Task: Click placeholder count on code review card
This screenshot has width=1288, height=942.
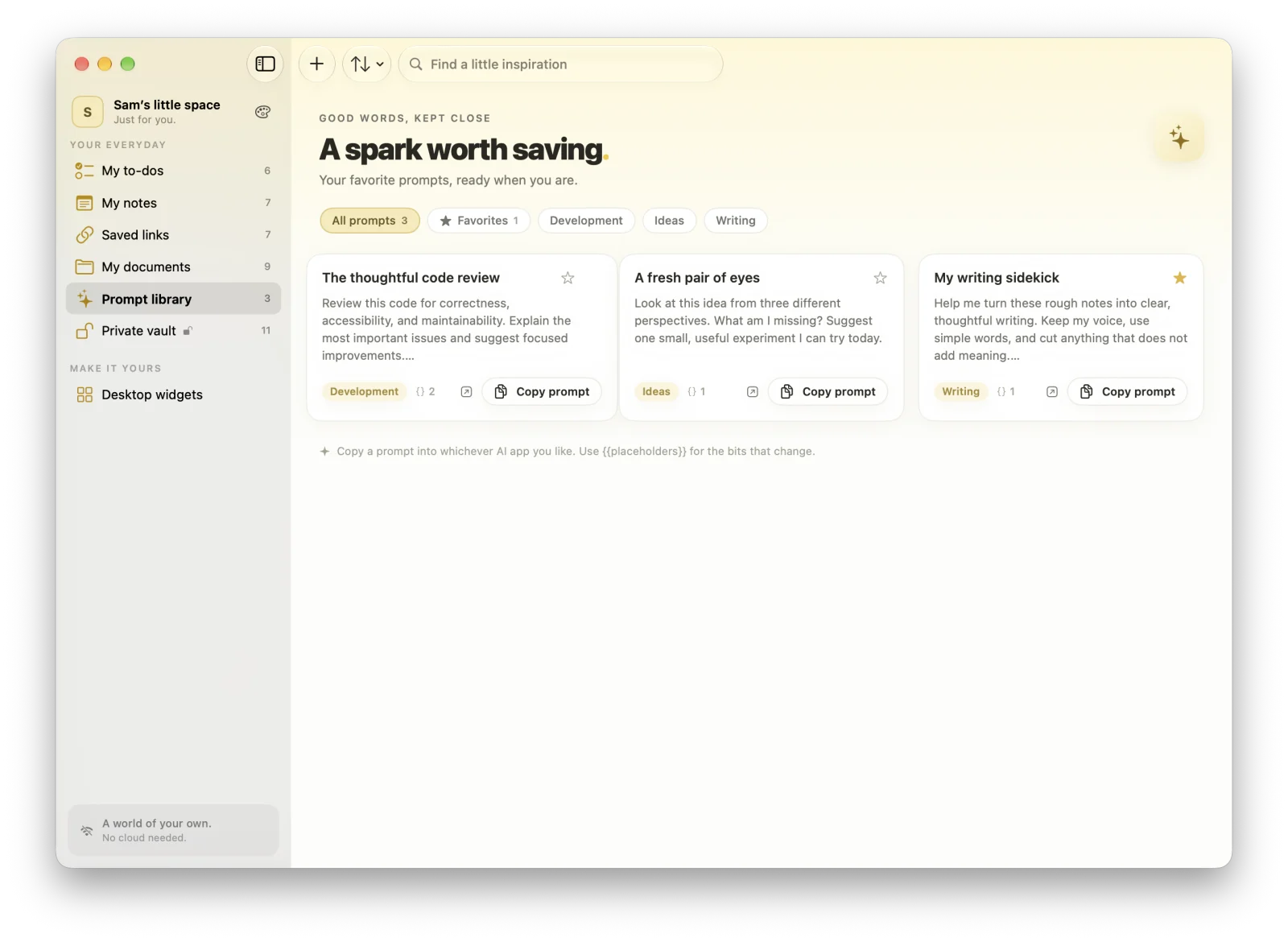Action: click(x=426, y=391)
